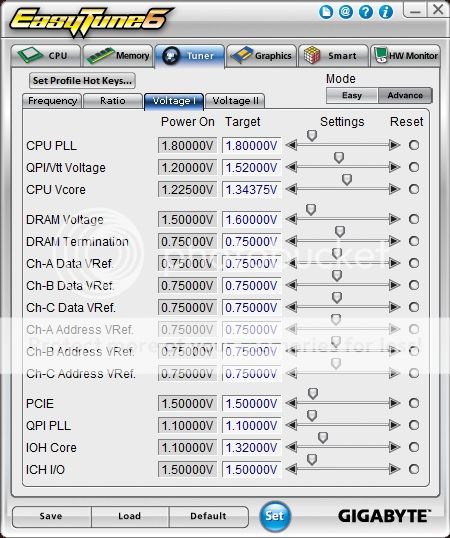Click the @ email icon in title bar

[x=346, y=12]
